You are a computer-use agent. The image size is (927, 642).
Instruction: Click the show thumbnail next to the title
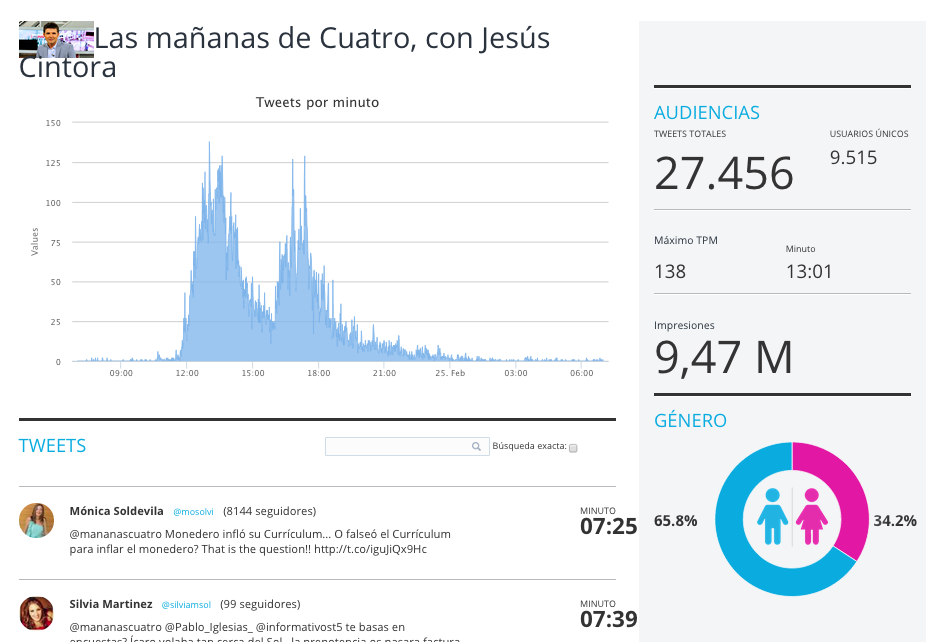pos(56,39)
